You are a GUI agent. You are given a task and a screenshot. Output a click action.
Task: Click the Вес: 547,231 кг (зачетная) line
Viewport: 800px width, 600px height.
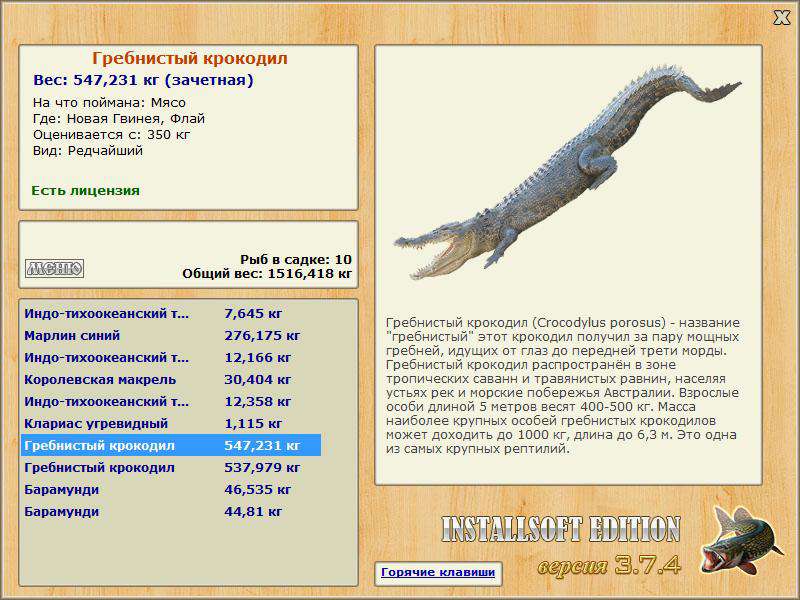pyautogui.click(x=143, y=80)
